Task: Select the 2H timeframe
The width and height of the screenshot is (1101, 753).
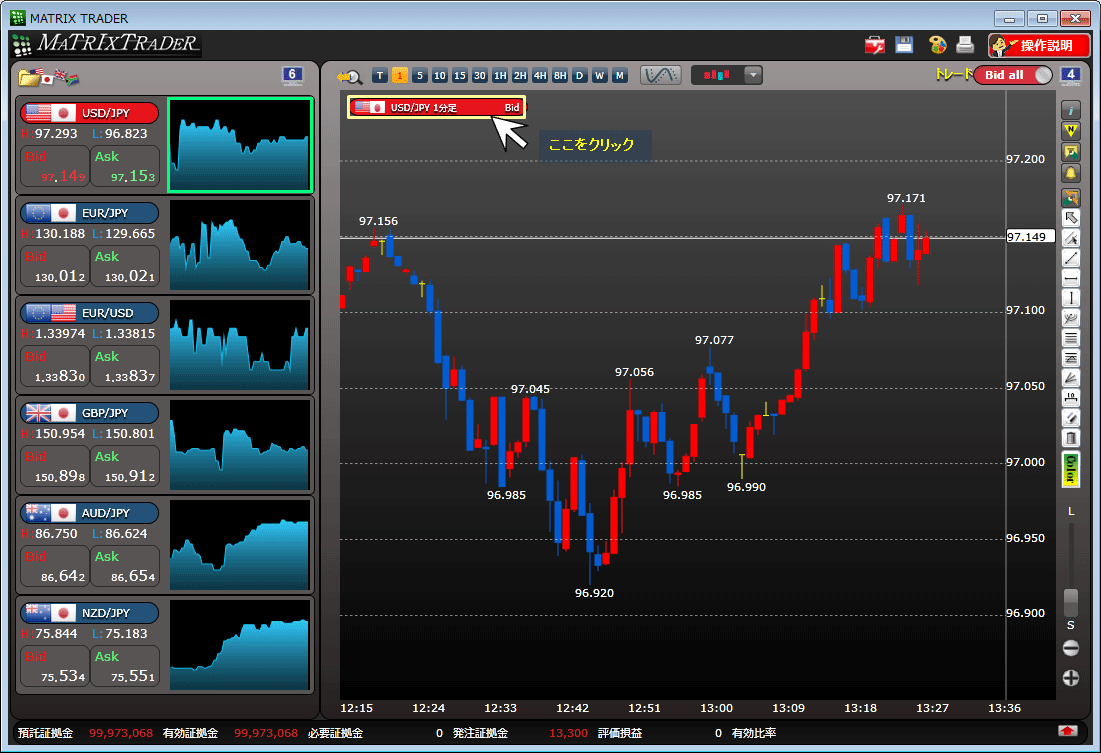Action: point(520,75)
